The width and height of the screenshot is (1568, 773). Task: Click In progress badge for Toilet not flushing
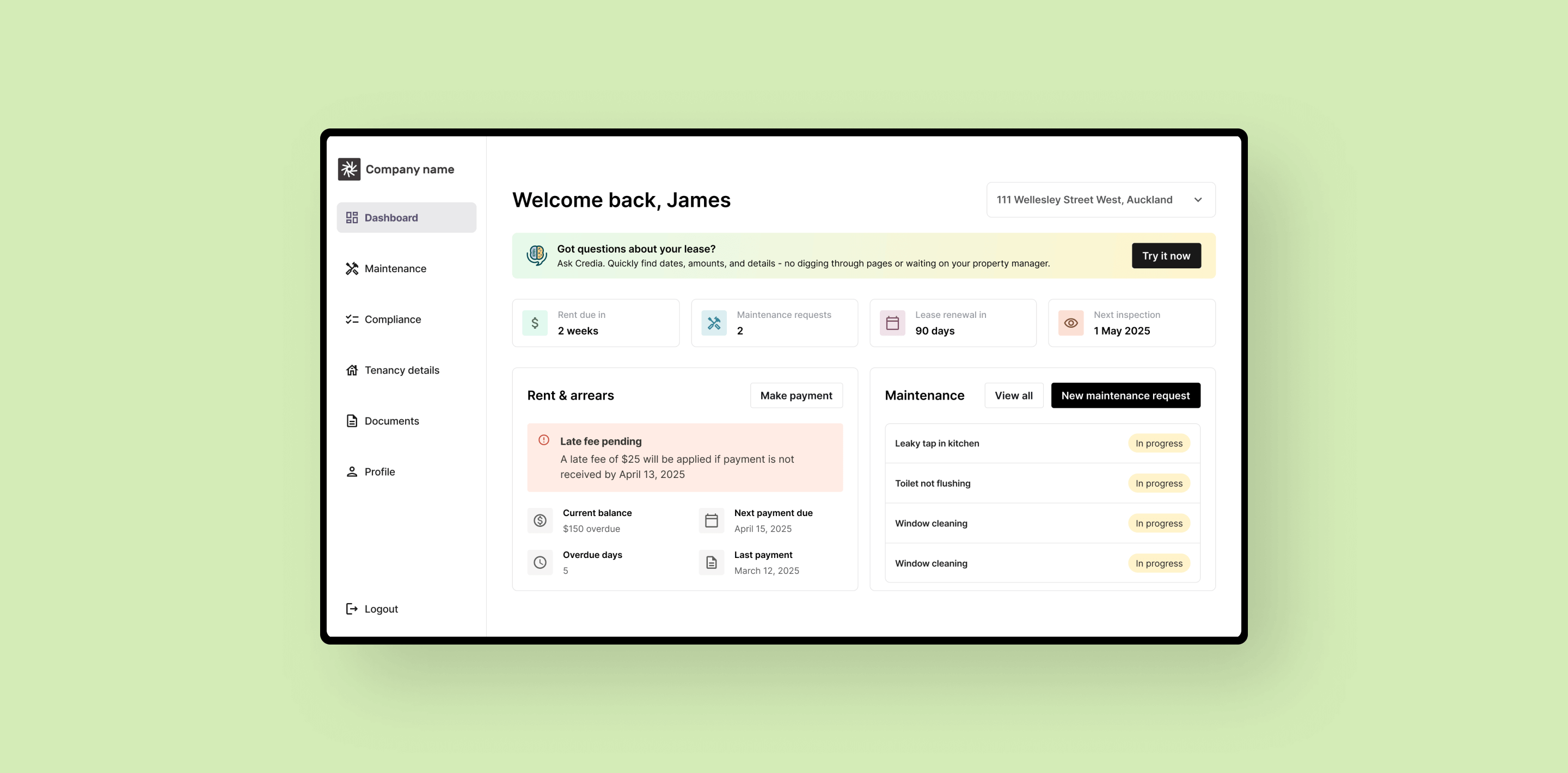point(1159,483)
